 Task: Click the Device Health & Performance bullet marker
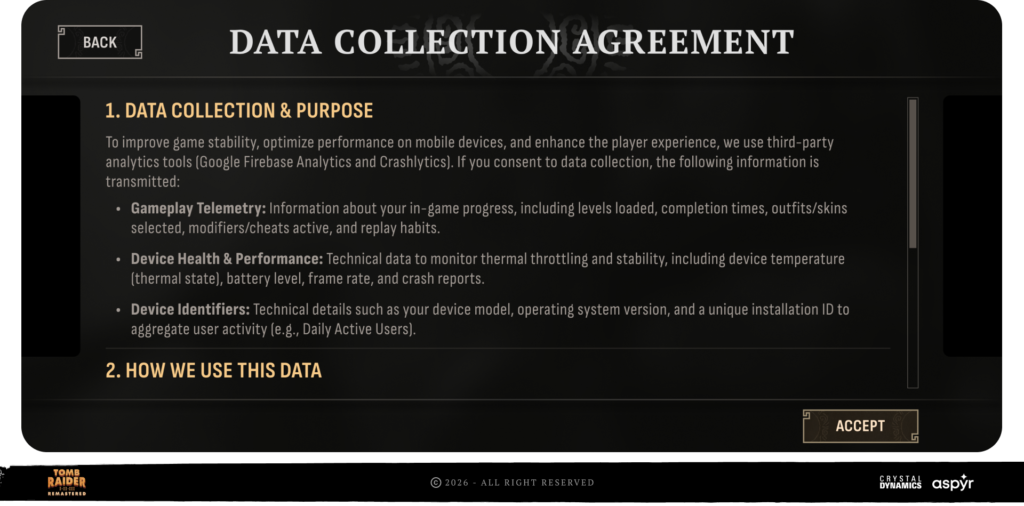coord(118,259)
